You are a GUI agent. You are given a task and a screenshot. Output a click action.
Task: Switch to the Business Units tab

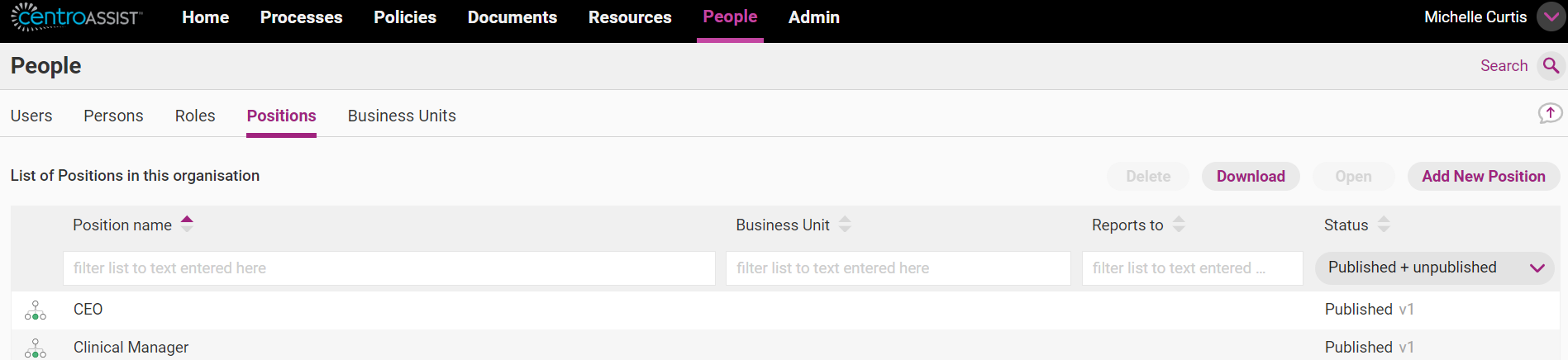tap(402, 116)
